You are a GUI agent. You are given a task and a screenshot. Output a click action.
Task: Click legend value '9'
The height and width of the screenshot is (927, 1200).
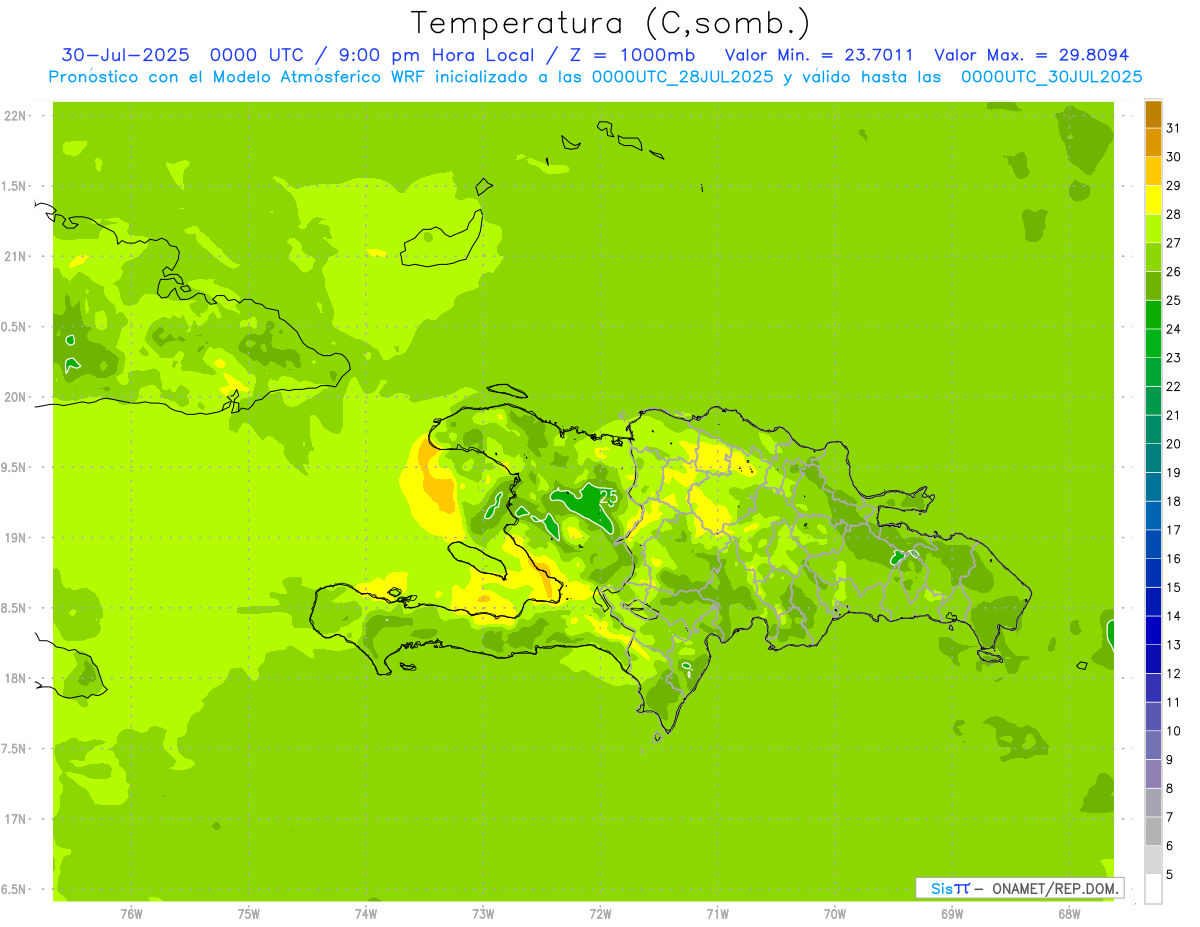(1169, 760)
